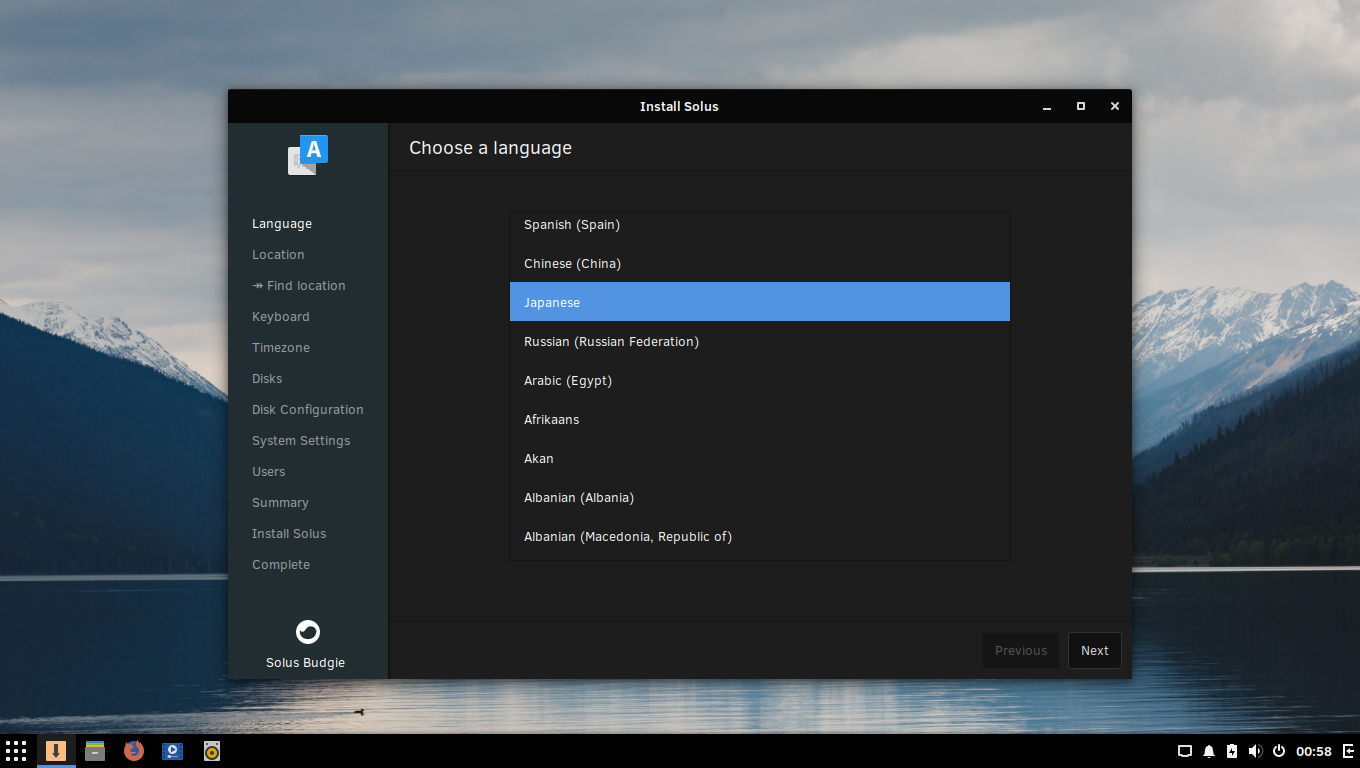Click System Settings in sidebar

(301, 441)
